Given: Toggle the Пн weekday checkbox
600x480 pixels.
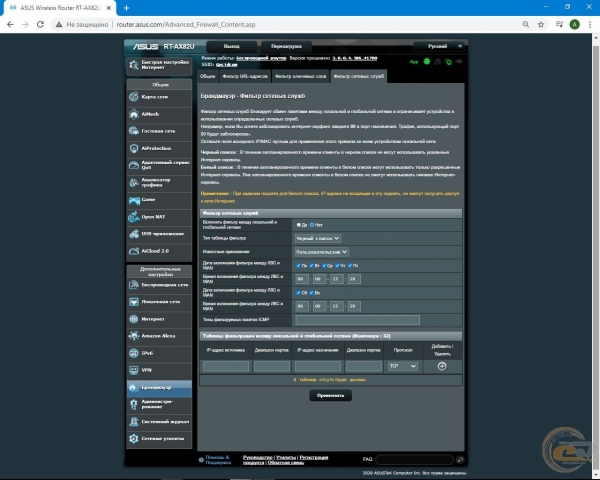Looking at the screenshot, I should pyautogui.click(x=298, y=265).
